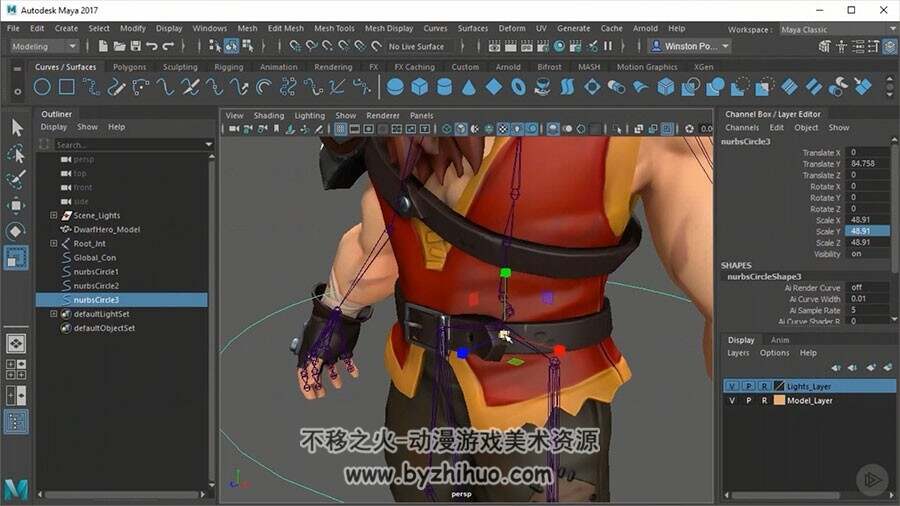Select the NURBS square shelf tool
Image resolution: width=900 pixels, height=506 pixels.
tap(67, 87)
